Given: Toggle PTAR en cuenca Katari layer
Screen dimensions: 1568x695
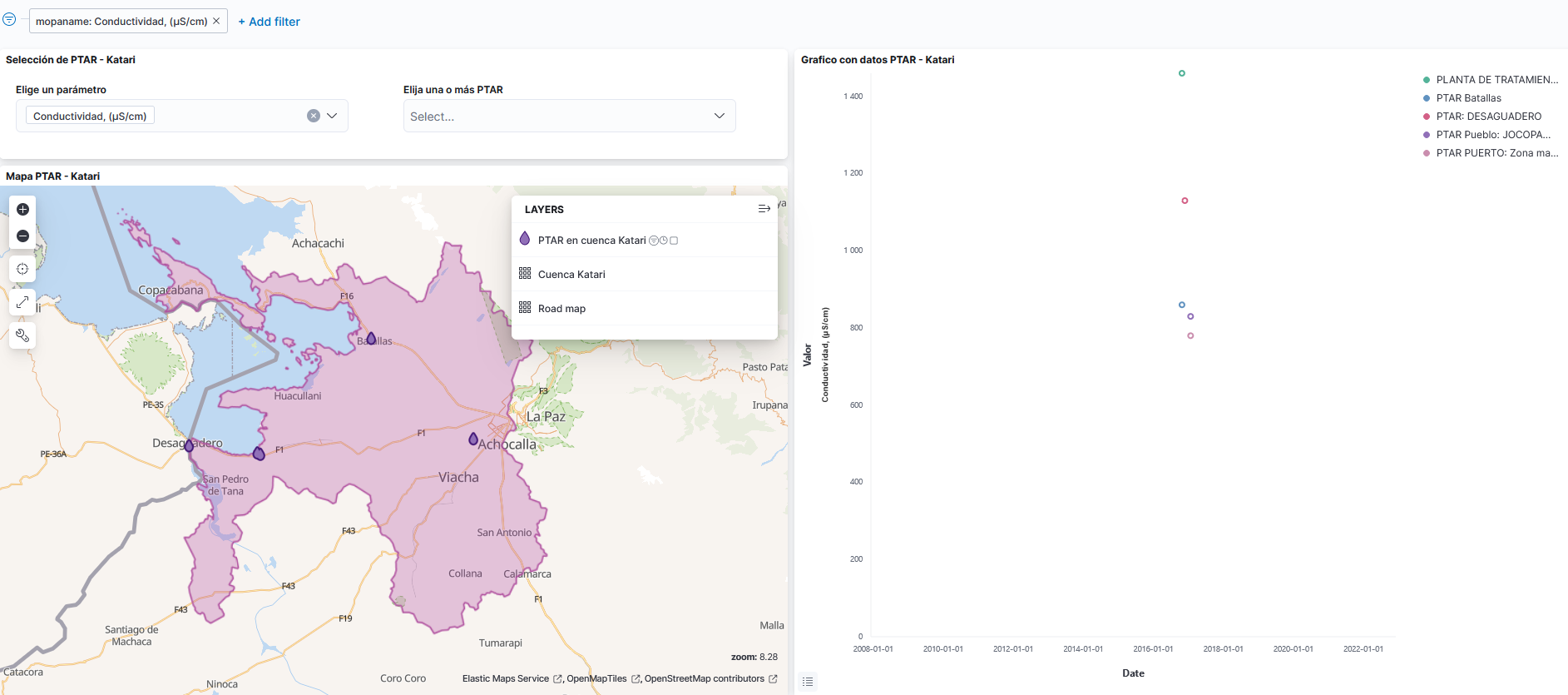Looking at the screenshot, I should point(591,241).
